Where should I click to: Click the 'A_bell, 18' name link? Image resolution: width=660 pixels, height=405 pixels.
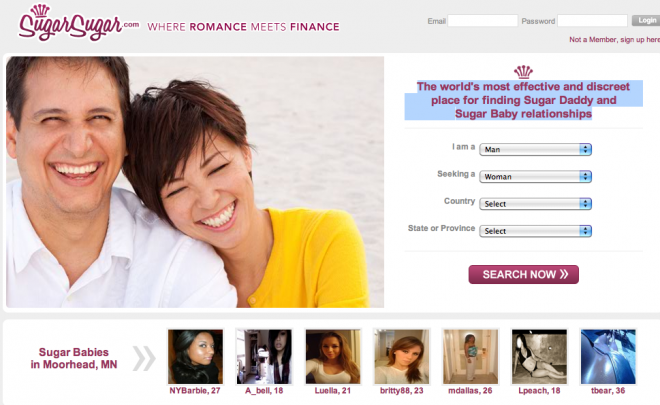(x=264, y=391)
